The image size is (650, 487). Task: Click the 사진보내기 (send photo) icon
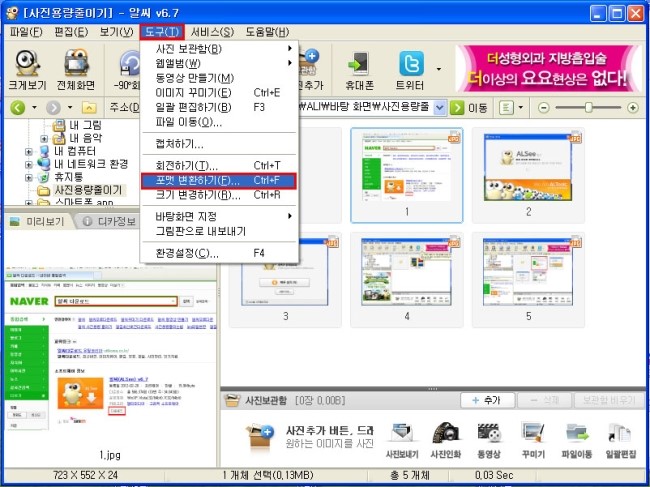[400, 438]
